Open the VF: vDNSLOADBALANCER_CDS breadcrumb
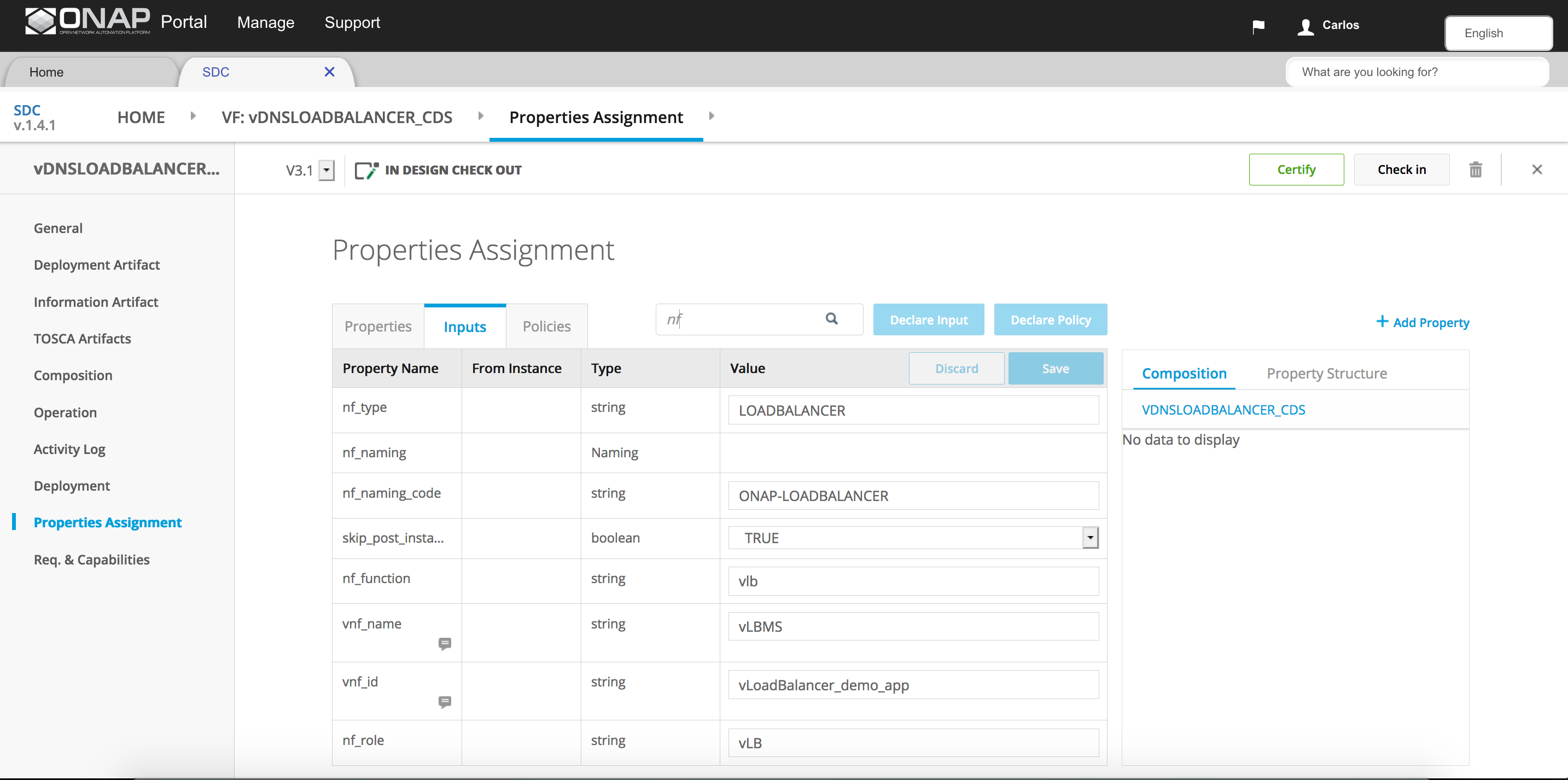1568x780 pixels. click(337, 117)
